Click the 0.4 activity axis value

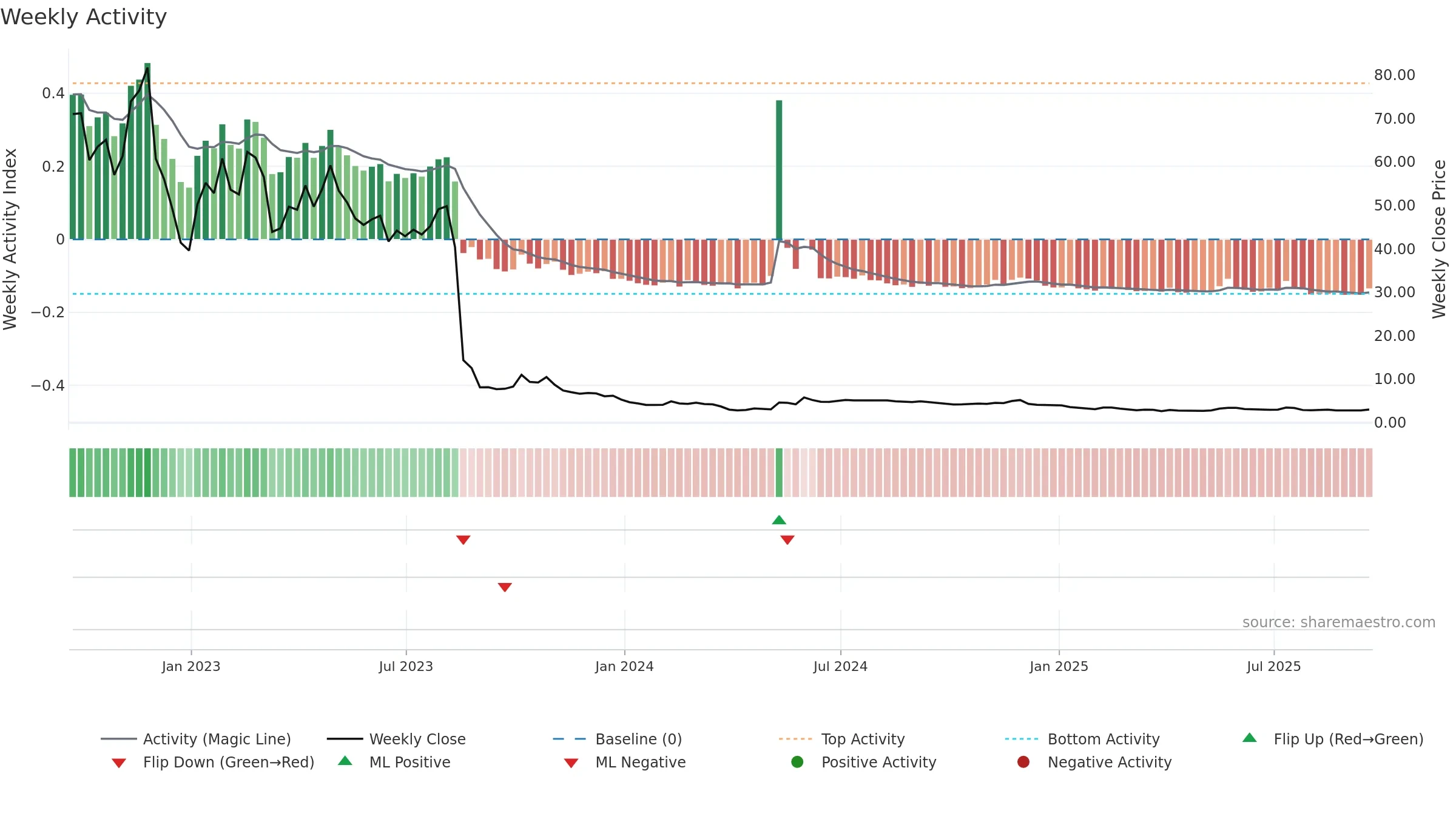click(x=53, y=93)
